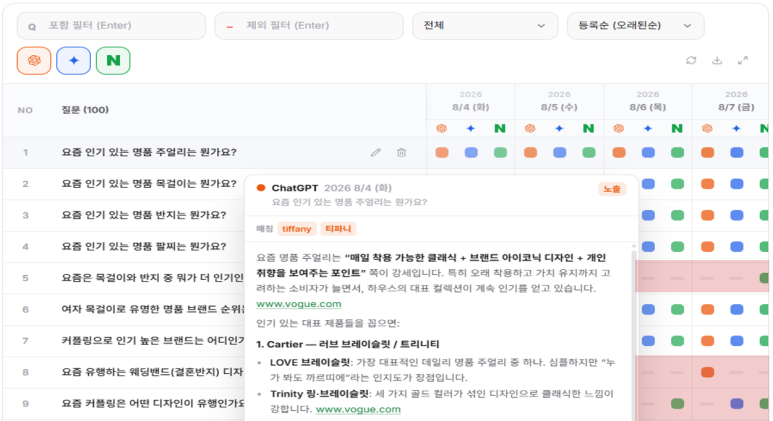Click row 1 ChatGPT orange cell for 8/4

[x=442, y=152]
